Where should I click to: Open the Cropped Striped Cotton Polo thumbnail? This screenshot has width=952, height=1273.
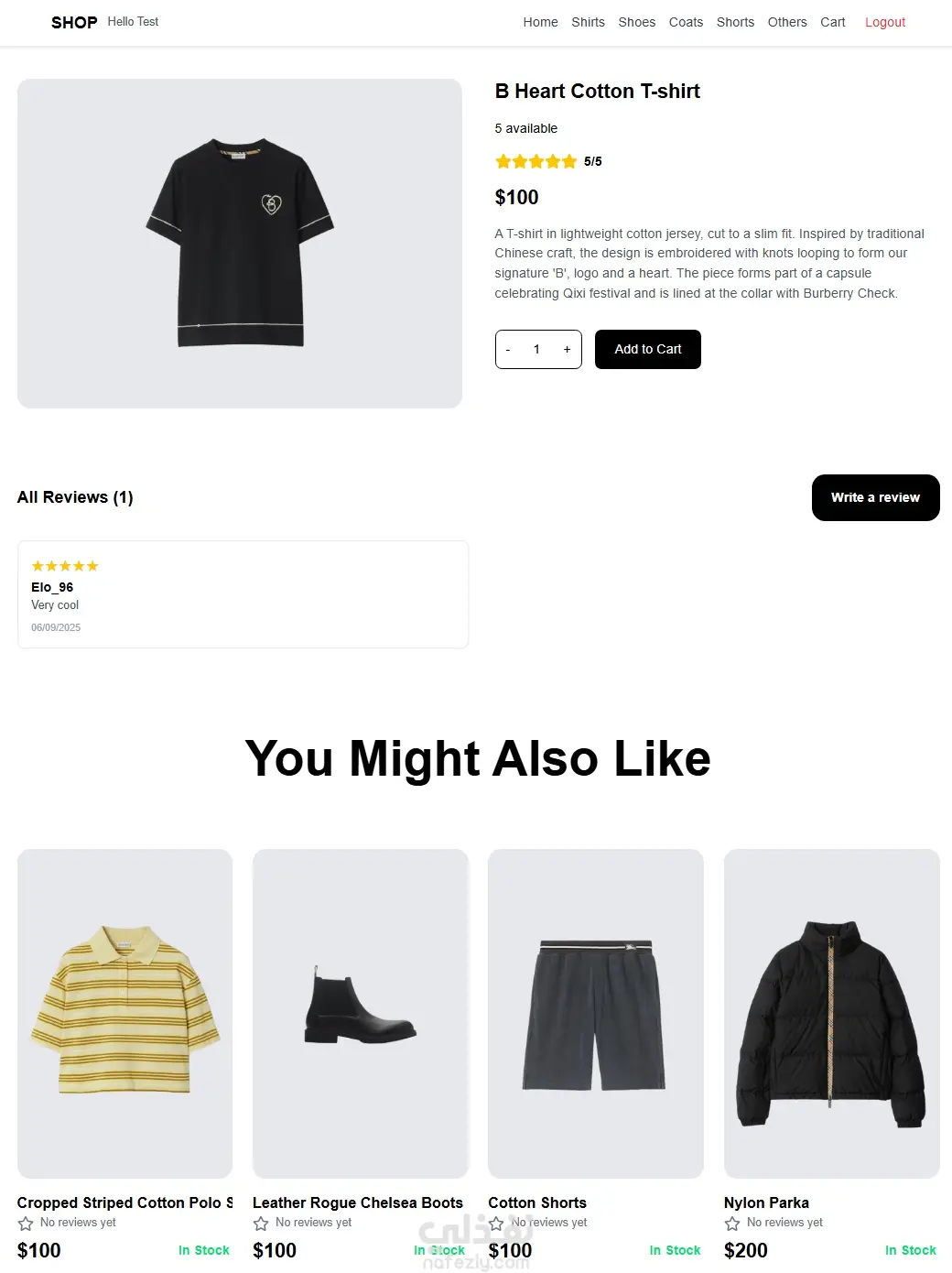(124, 1013)
